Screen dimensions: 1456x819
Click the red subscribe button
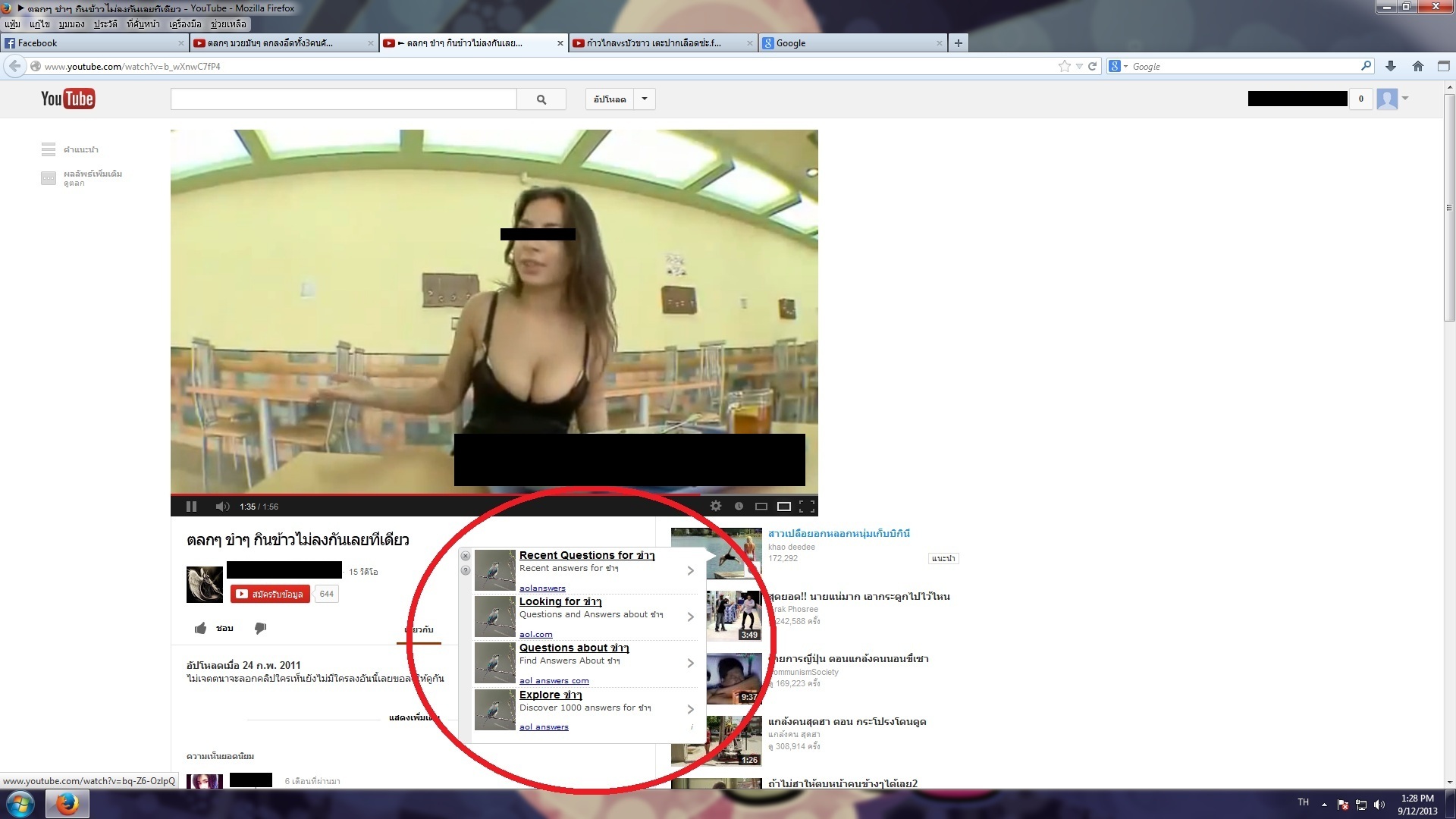(x=270, y=594)
